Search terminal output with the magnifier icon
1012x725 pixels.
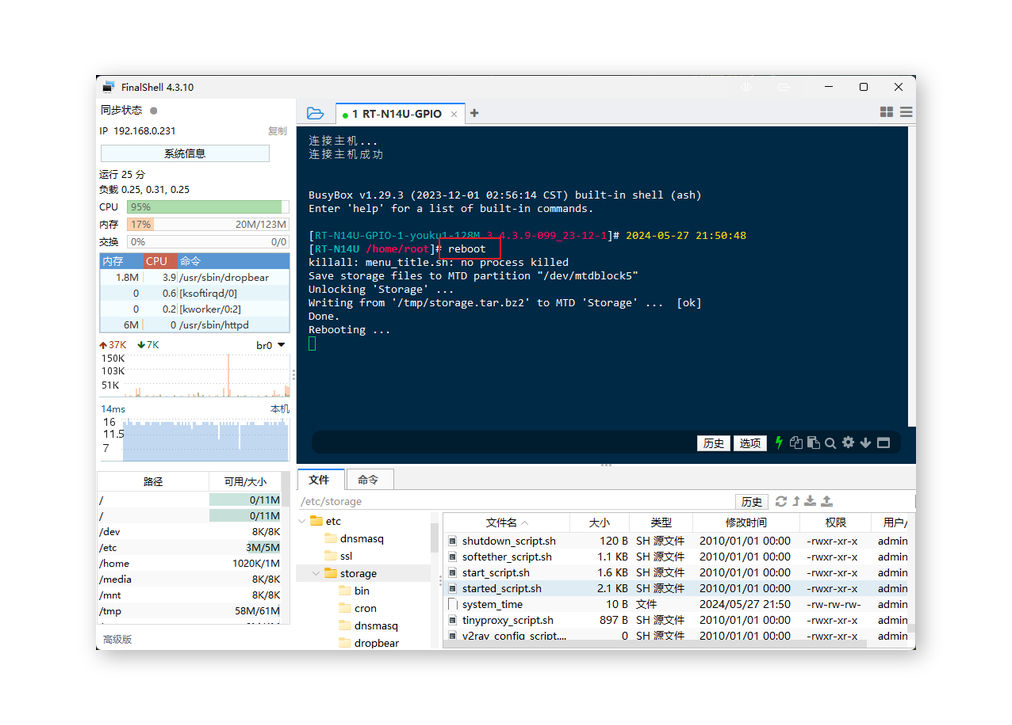[831, 443]
